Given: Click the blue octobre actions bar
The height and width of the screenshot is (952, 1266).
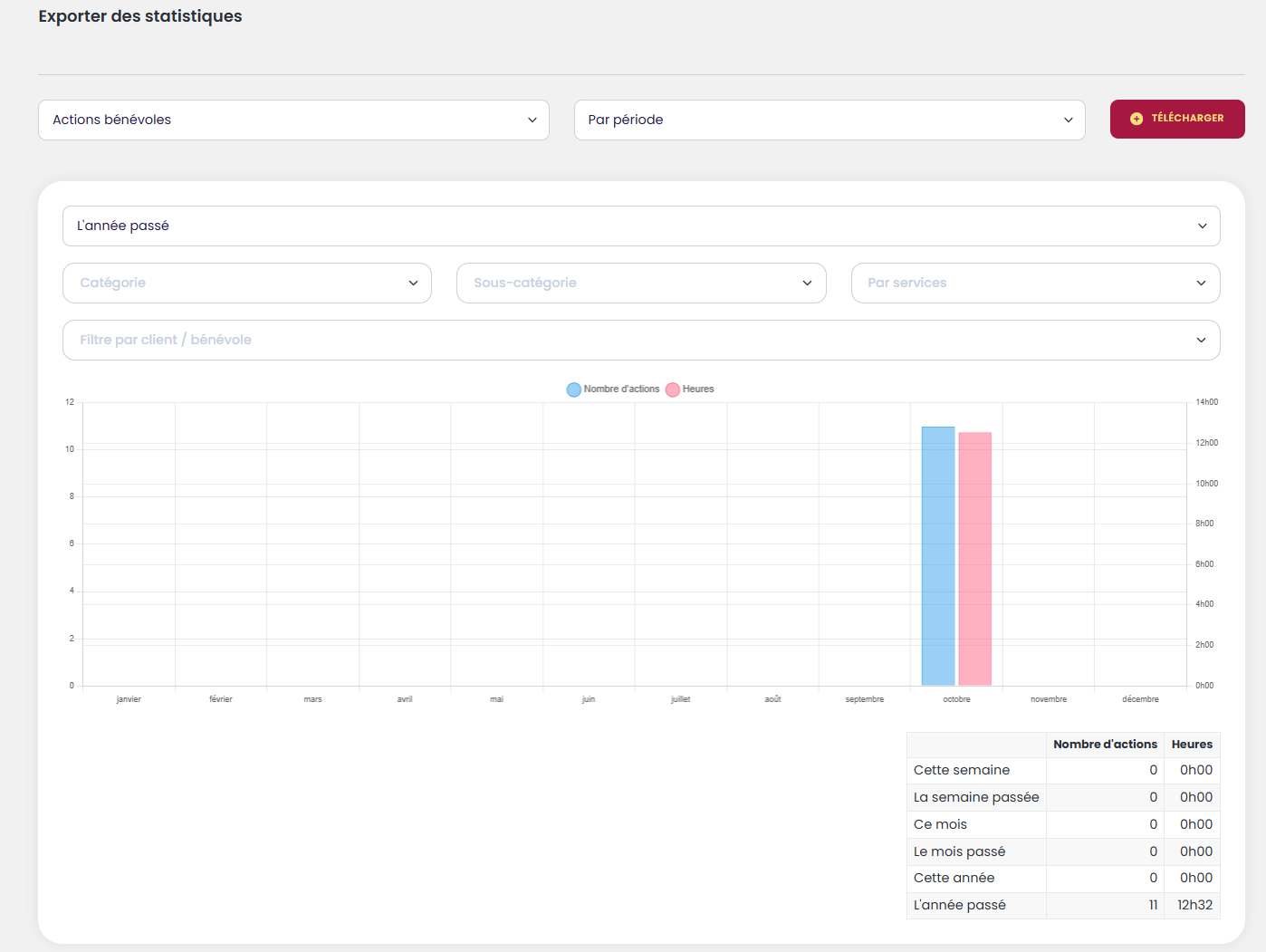Looking at the screenshot, I should (x=938, y=555).
